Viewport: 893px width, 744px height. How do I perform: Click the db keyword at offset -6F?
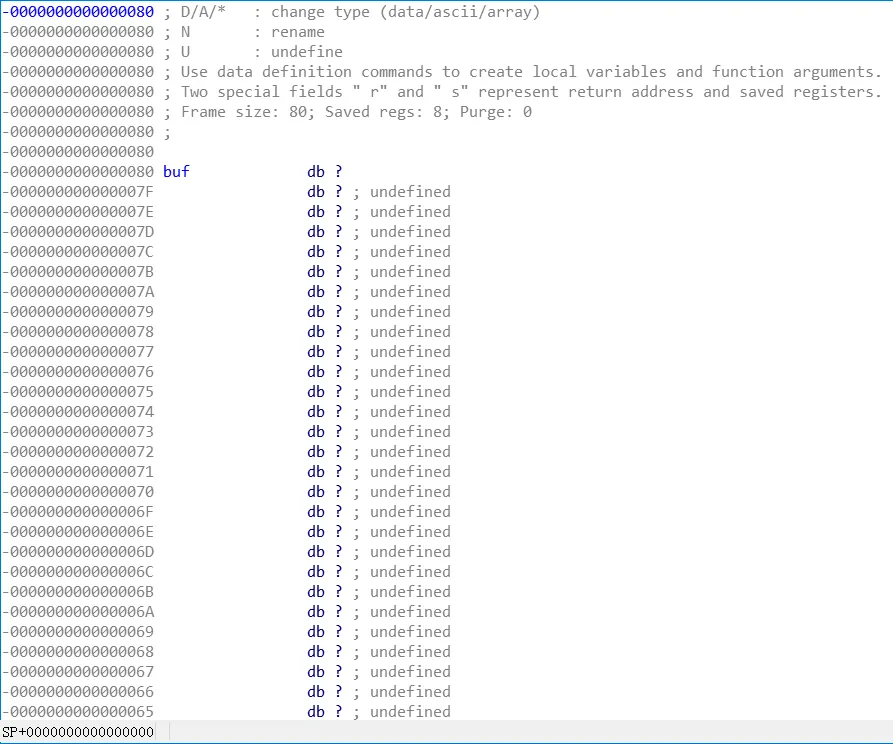pos(316,512)
